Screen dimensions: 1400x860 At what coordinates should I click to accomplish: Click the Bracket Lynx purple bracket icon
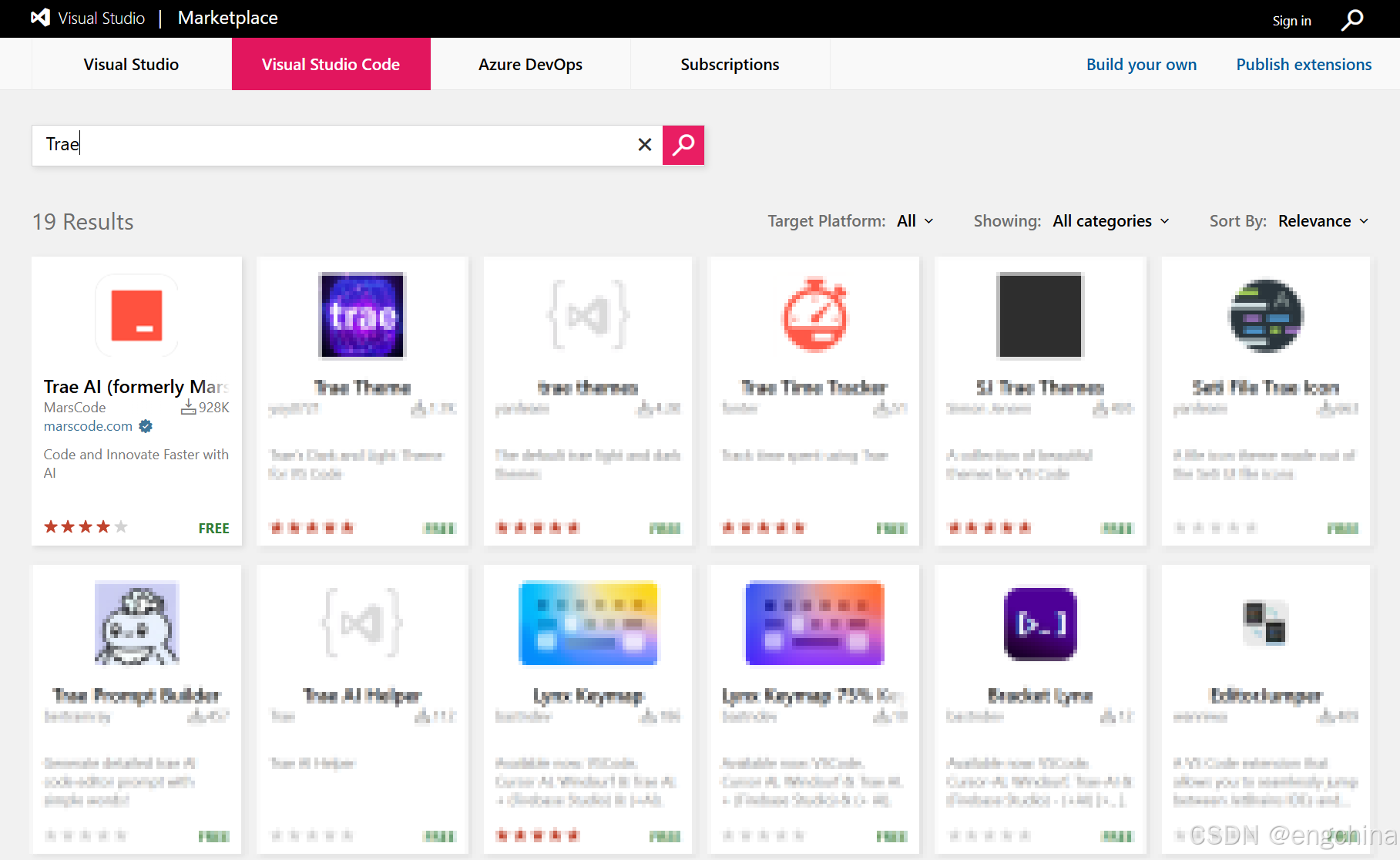pyautogui.click(x=1040, y=623)
